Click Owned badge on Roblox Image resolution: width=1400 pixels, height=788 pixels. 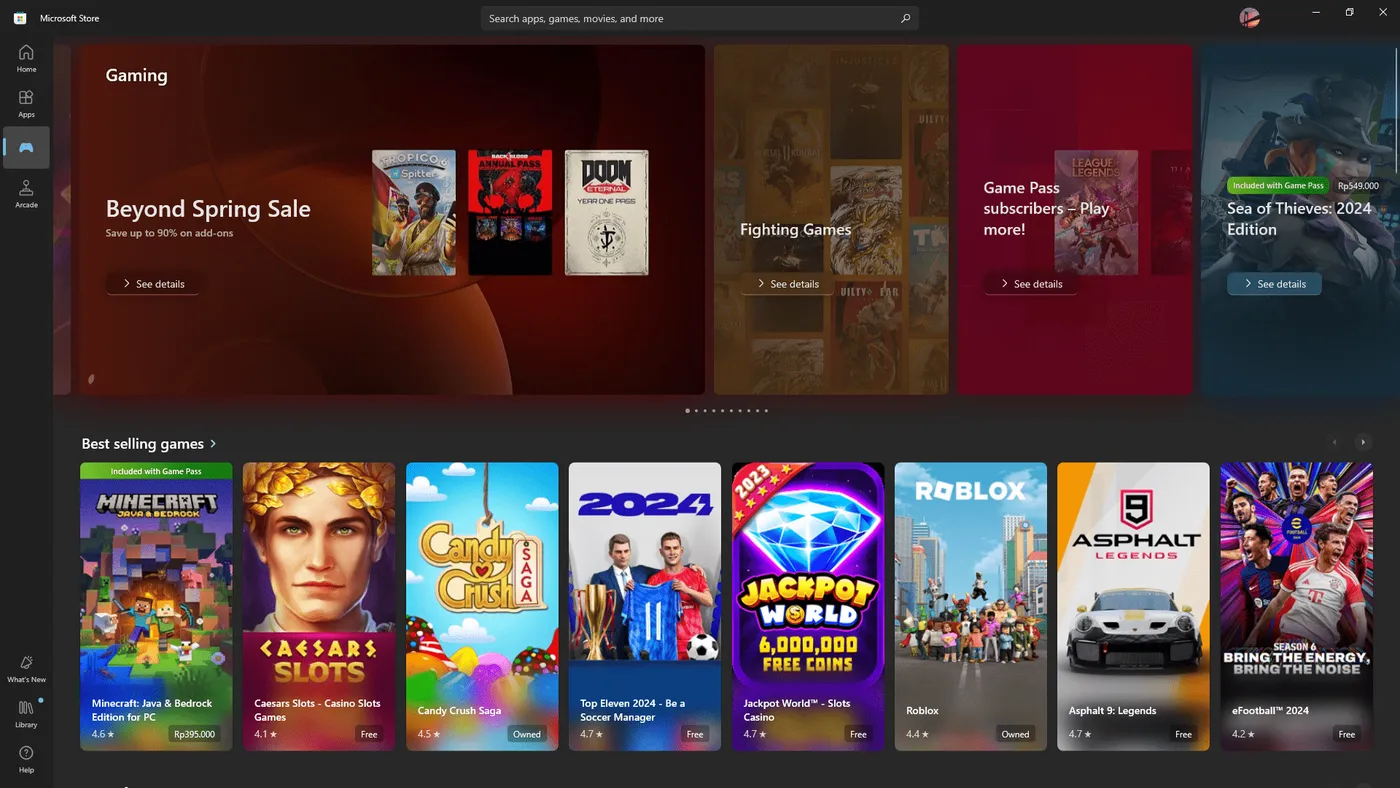[1015, 734]
